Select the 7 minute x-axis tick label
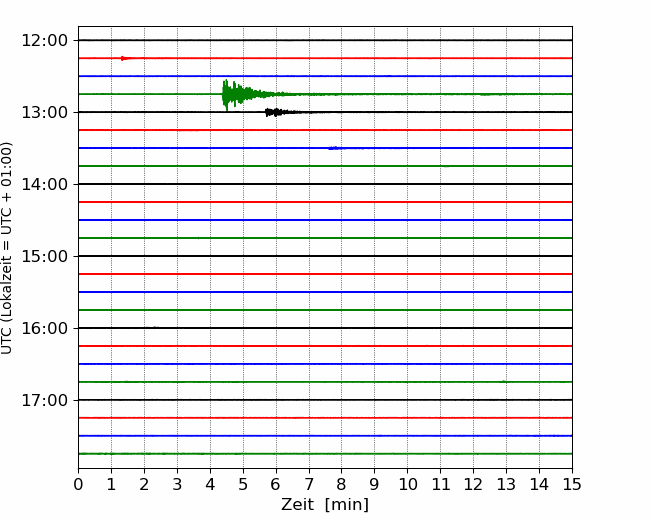650x520 pixels. (309, 485)
